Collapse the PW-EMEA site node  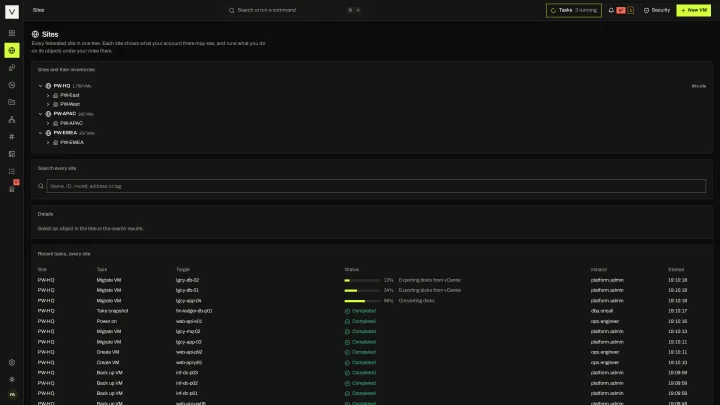[40, 133]
